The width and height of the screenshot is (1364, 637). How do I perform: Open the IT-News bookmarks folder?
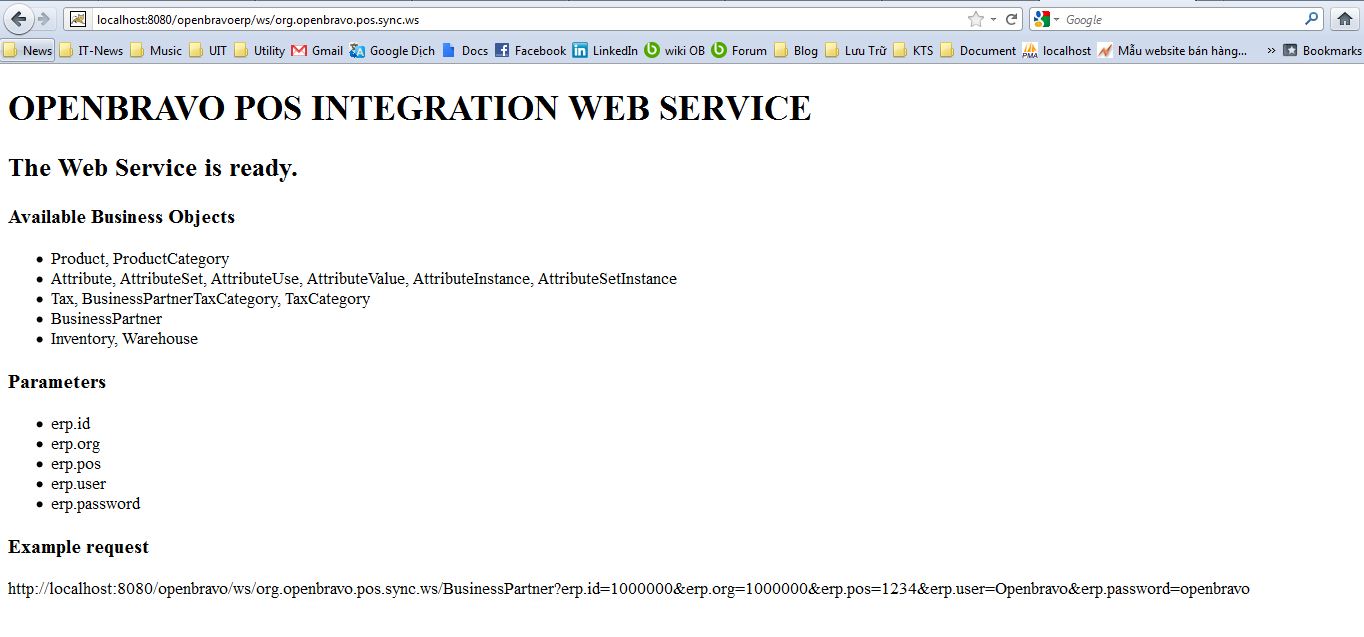pyautogui.click(x=91, y=50)
